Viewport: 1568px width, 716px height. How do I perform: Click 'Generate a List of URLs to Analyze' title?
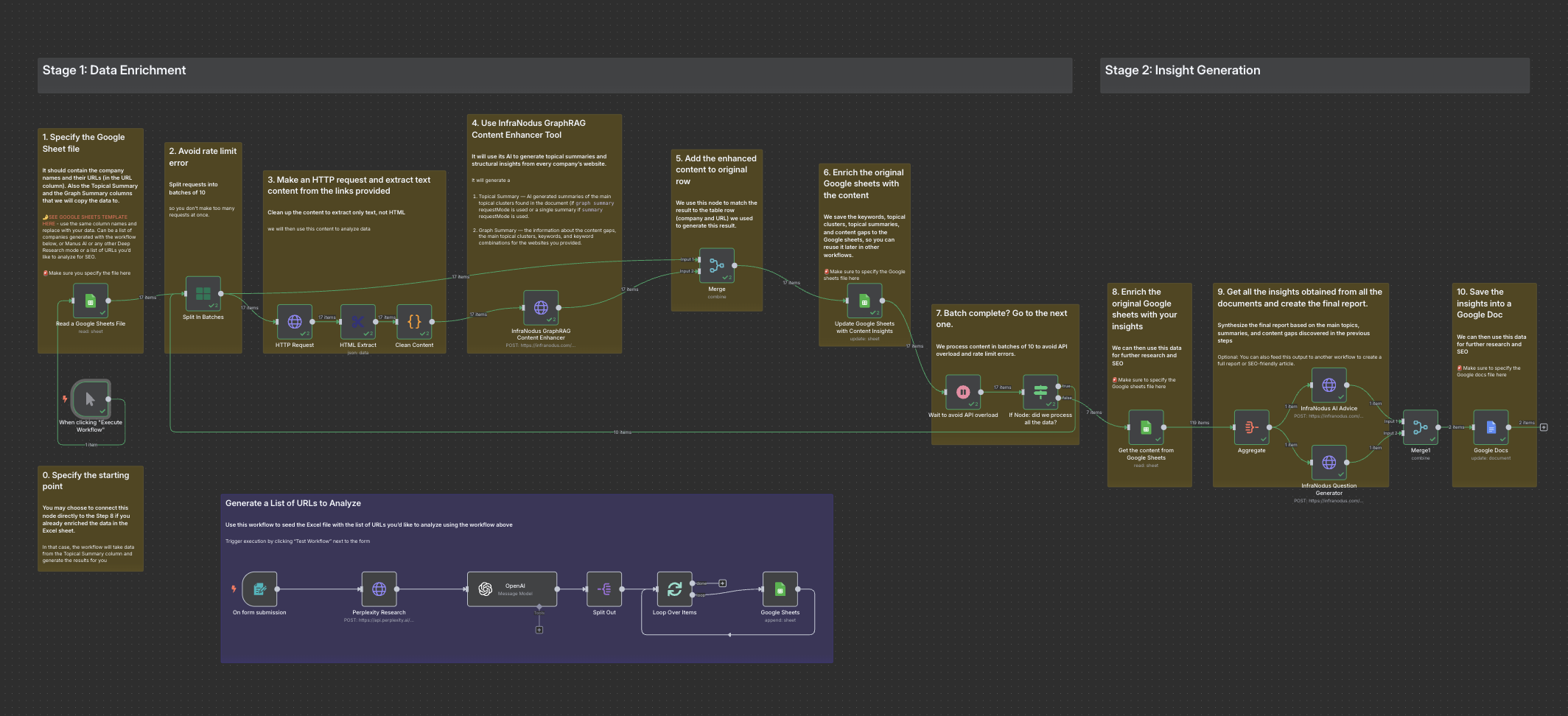coord(293,503)
